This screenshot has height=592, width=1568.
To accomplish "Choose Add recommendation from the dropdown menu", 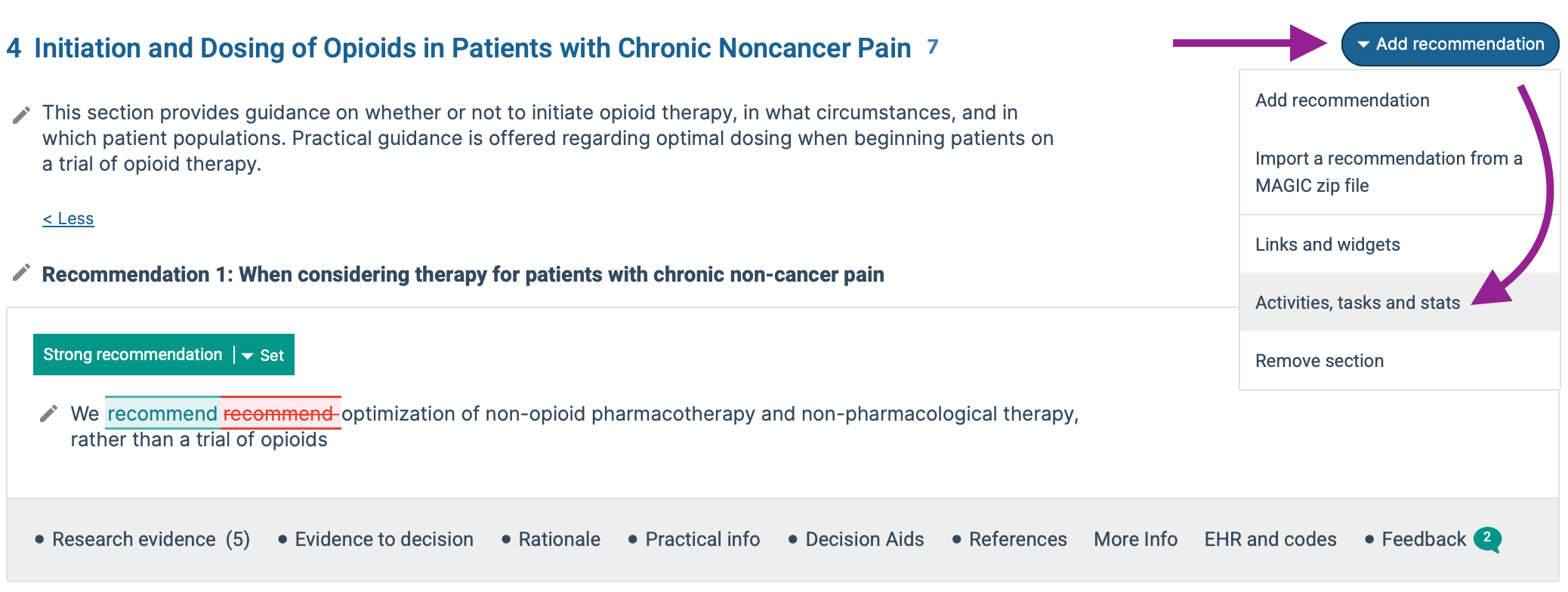I will (1342, 100).
